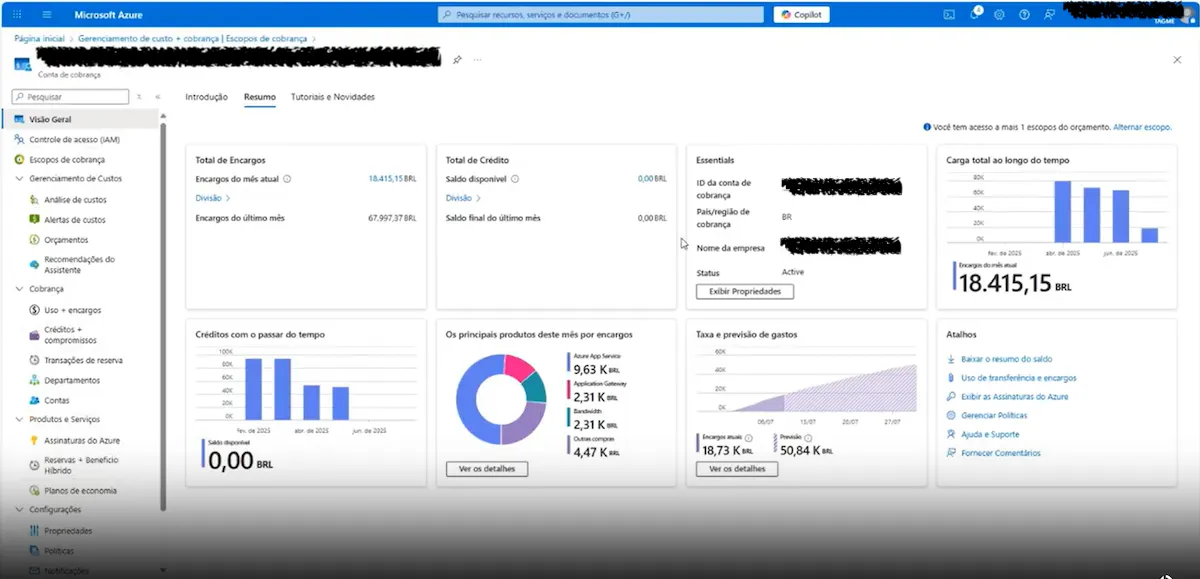Image resolution: width=1200 pixels, height=579 pixels.
Task: Open Baixar o resumo do saldo shortcut
Action: pyautogui.click(x=1006, y=359)
